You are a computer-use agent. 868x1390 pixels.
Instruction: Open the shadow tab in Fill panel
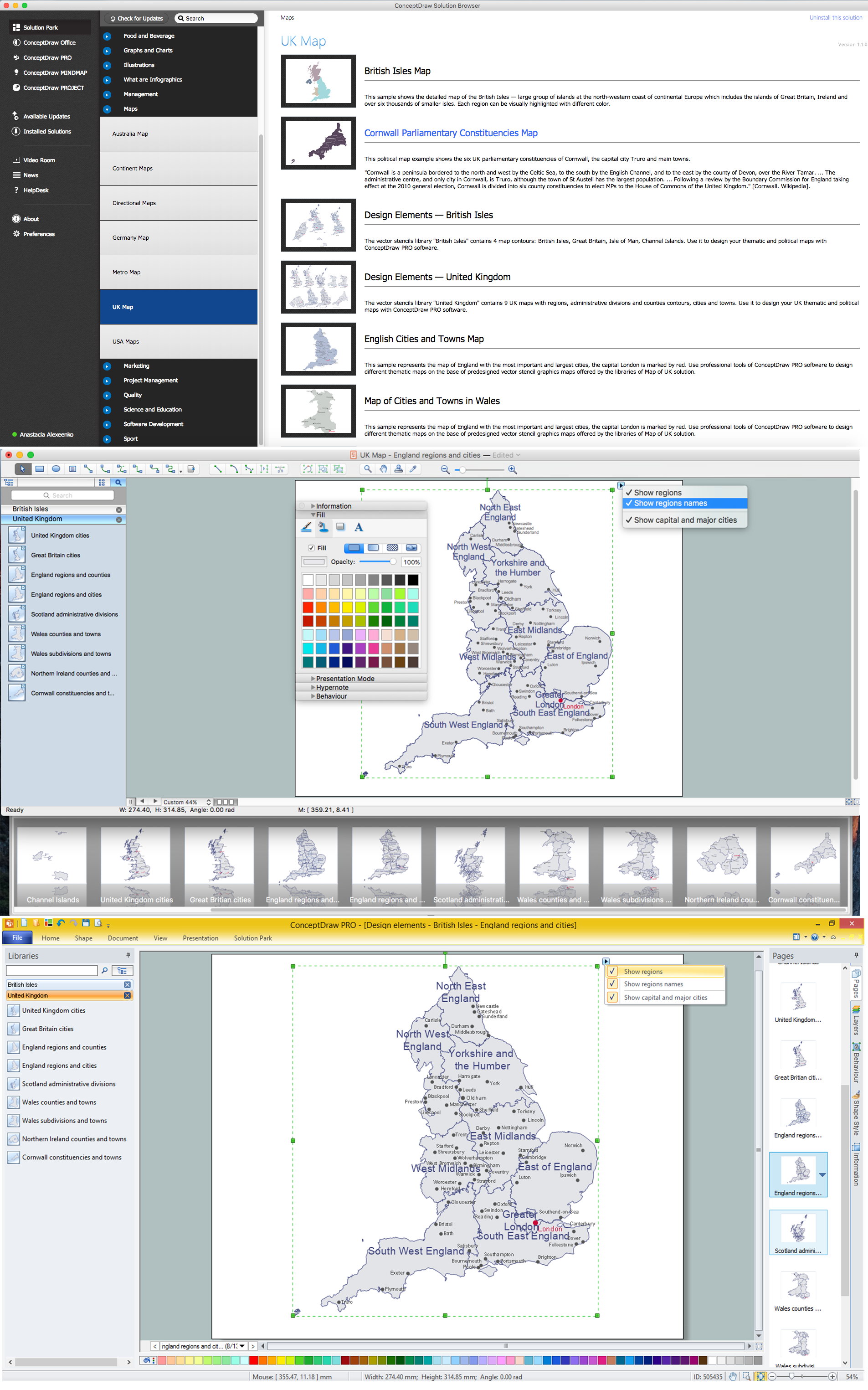tap(340, 526)
